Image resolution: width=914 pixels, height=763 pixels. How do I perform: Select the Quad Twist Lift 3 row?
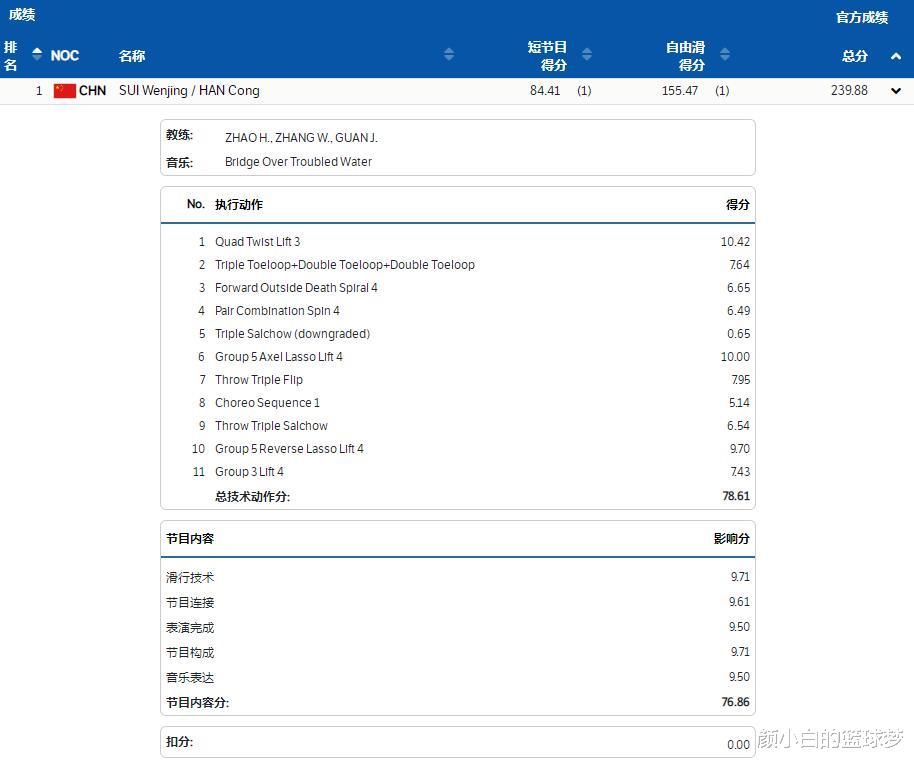458,241
